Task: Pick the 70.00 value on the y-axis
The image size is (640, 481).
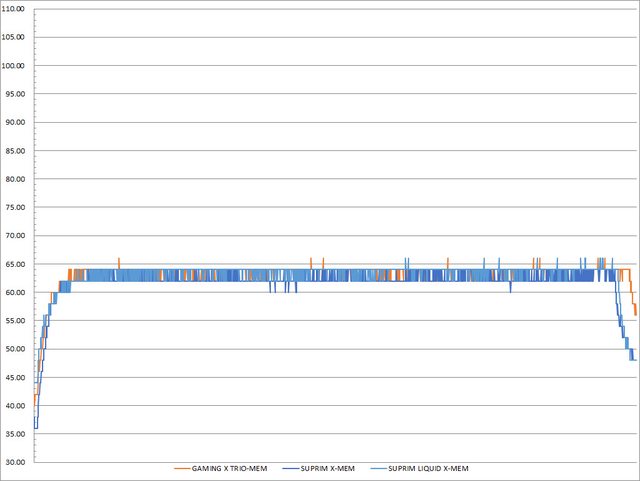Action: coord(18,236)
